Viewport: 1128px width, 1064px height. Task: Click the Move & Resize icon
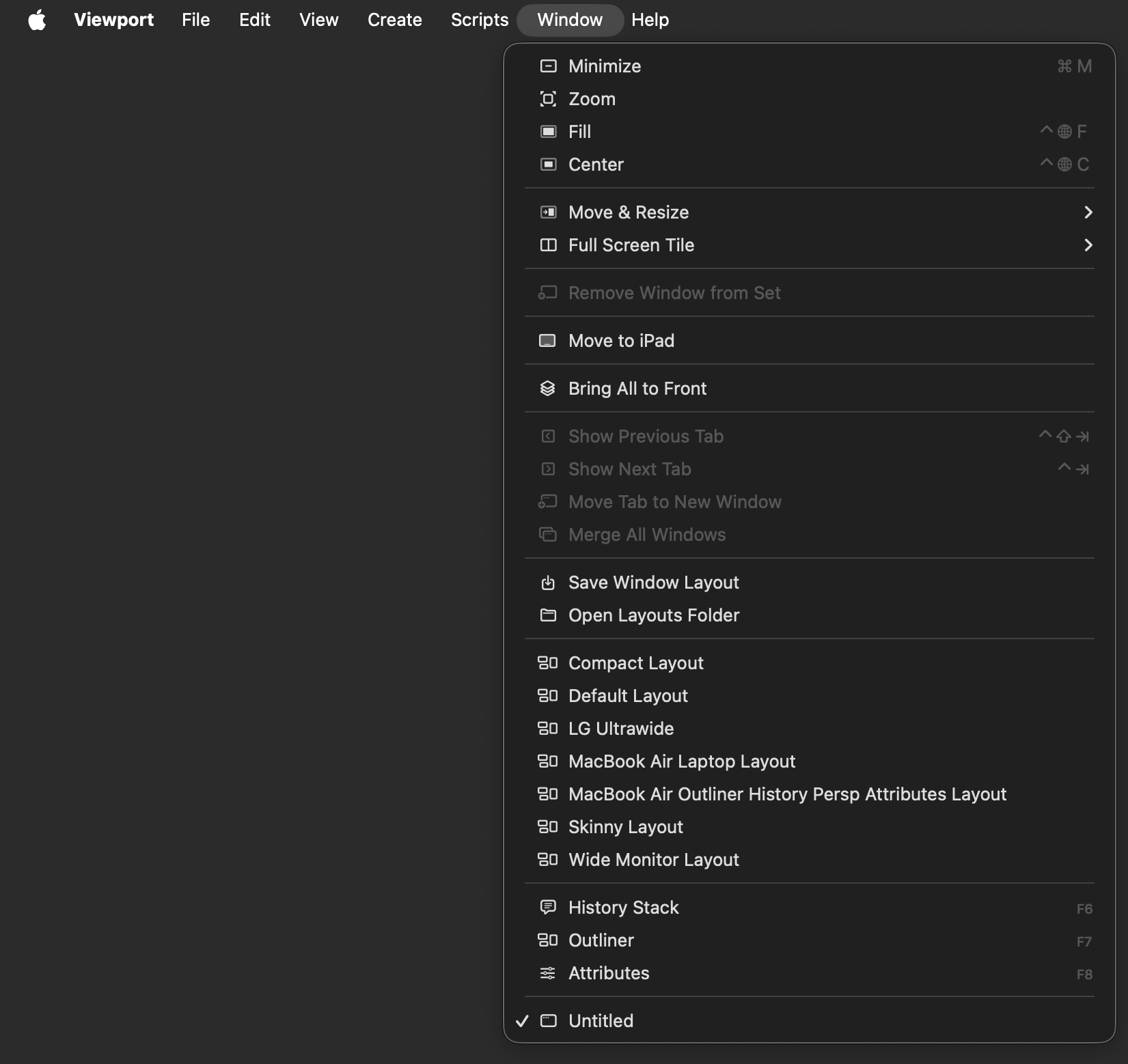[548, 212]
